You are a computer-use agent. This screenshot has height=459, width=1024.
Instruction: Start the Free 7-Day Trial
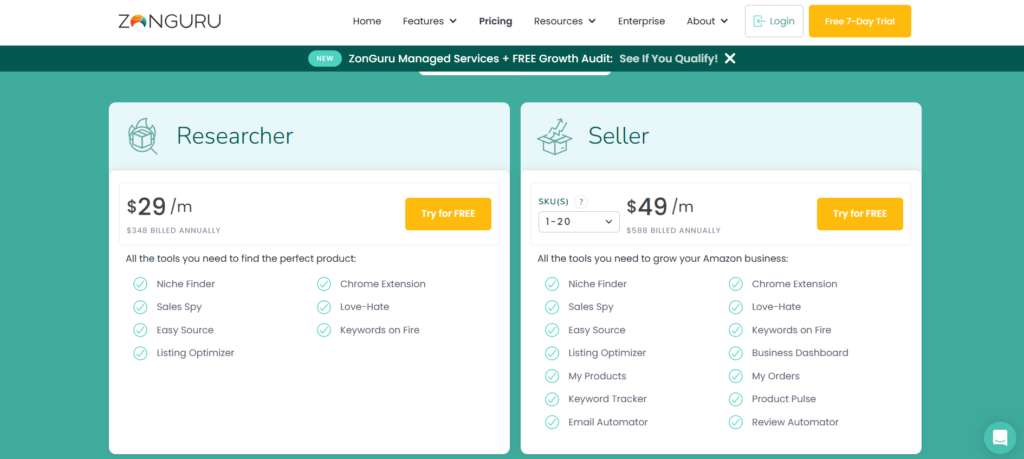tap(859, 21)
